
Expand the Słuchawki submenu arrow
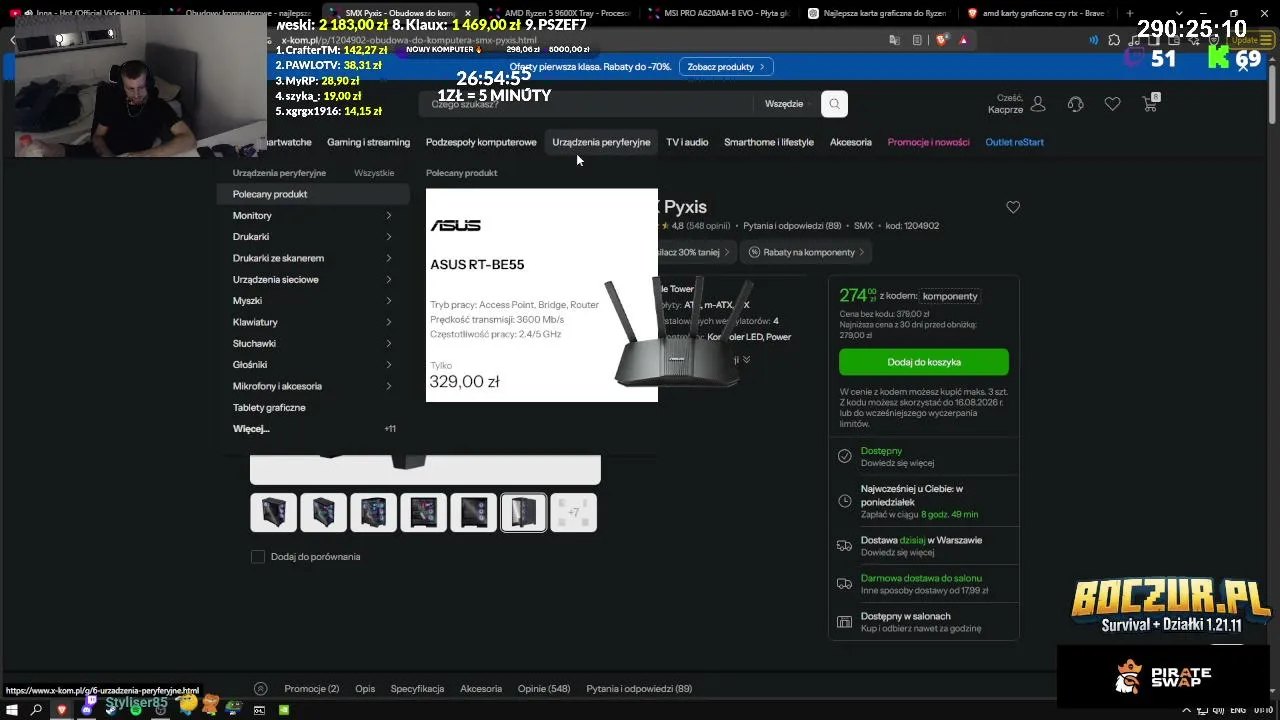pos(389,344)
